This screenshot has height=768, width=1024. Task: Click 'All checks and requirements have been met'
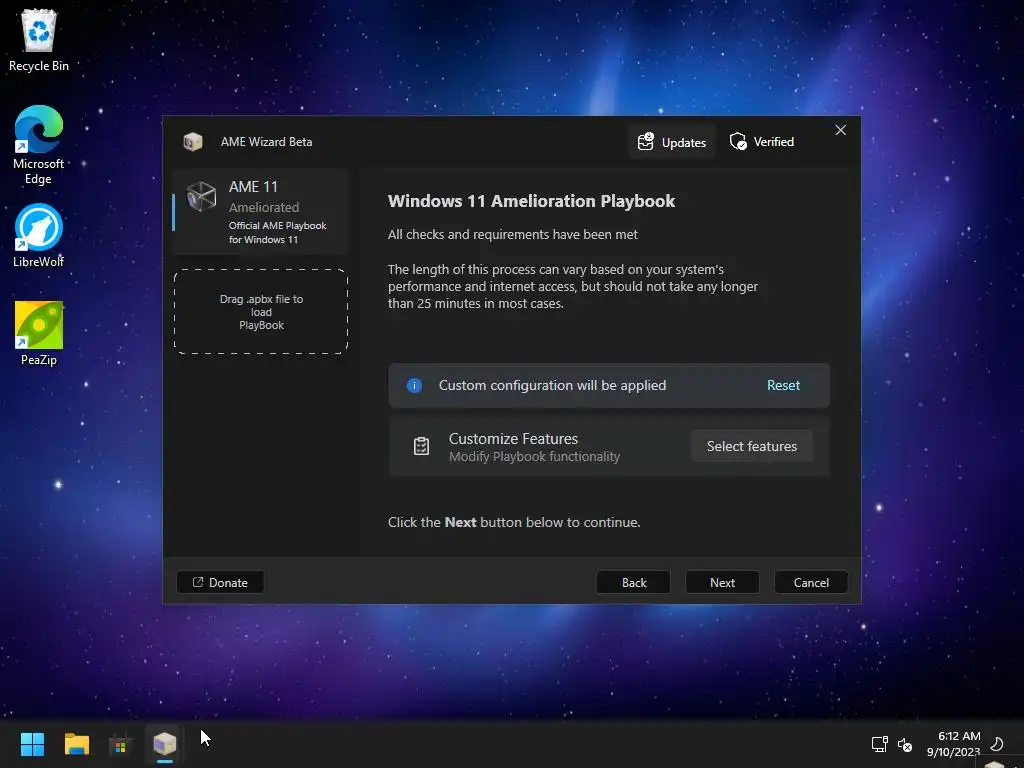tap(513, 234)
